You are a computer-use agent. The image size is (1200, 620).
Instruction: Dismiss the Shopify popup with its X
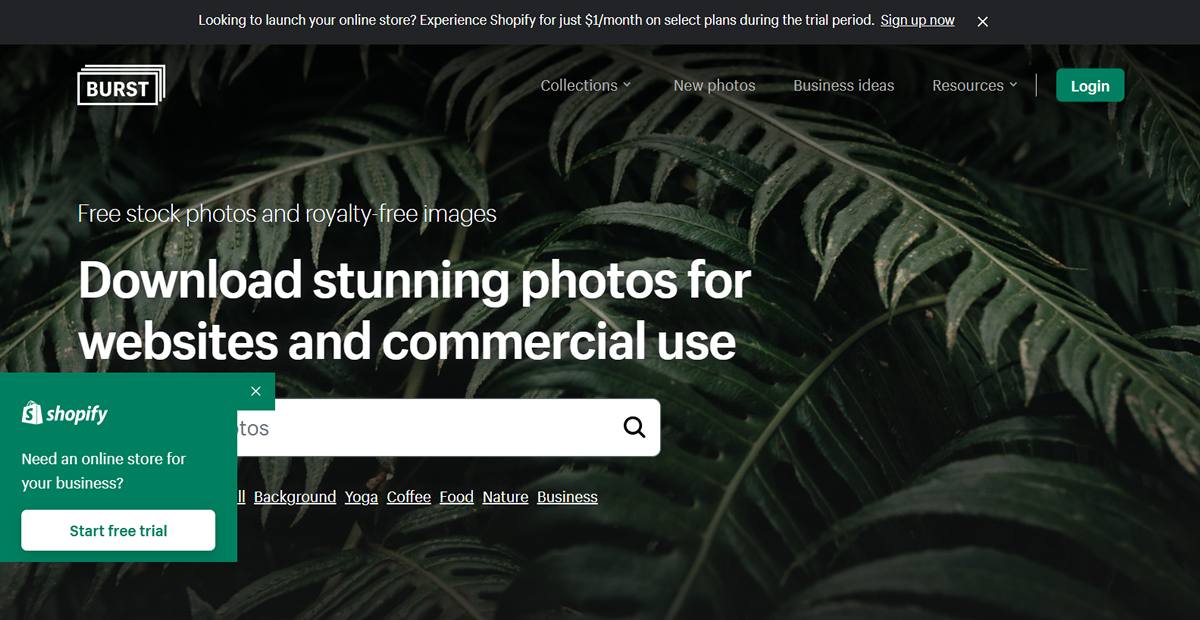256,391
